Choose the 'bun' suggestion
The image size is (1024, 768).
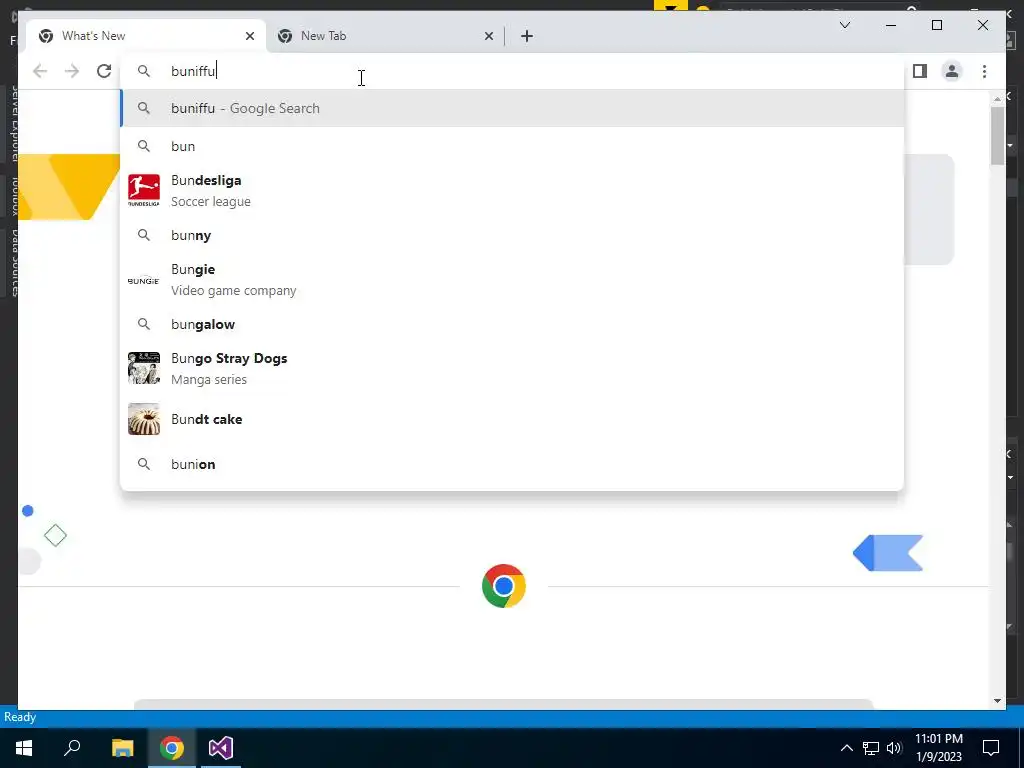pyautogui.click(x=512, y=146)
